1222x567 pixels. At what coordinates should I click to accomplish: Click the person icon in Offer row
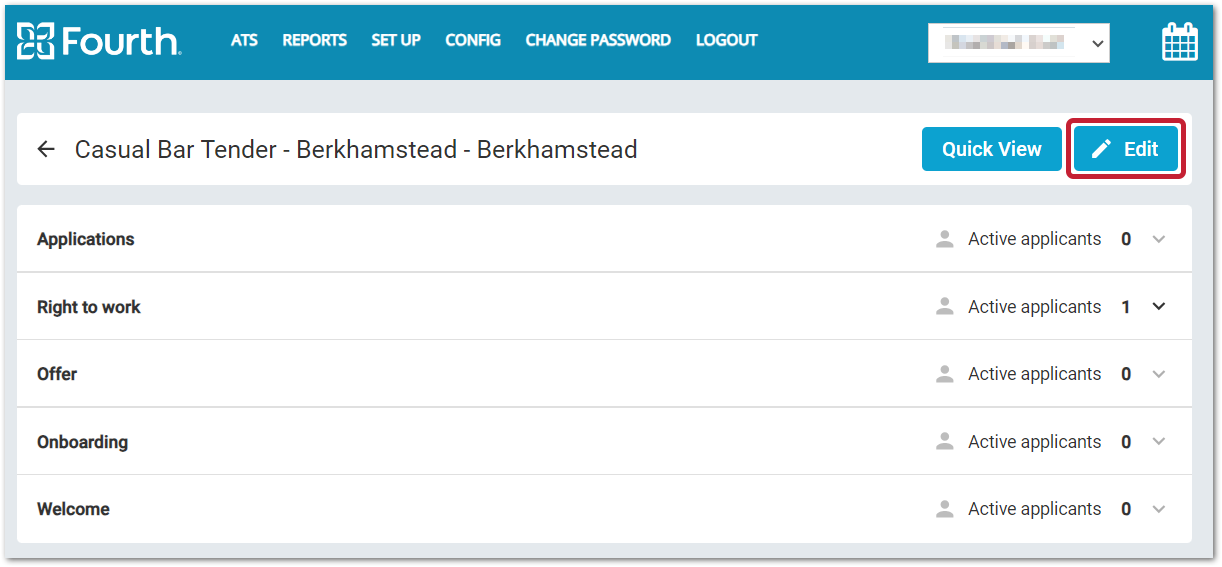coord(944,374)
